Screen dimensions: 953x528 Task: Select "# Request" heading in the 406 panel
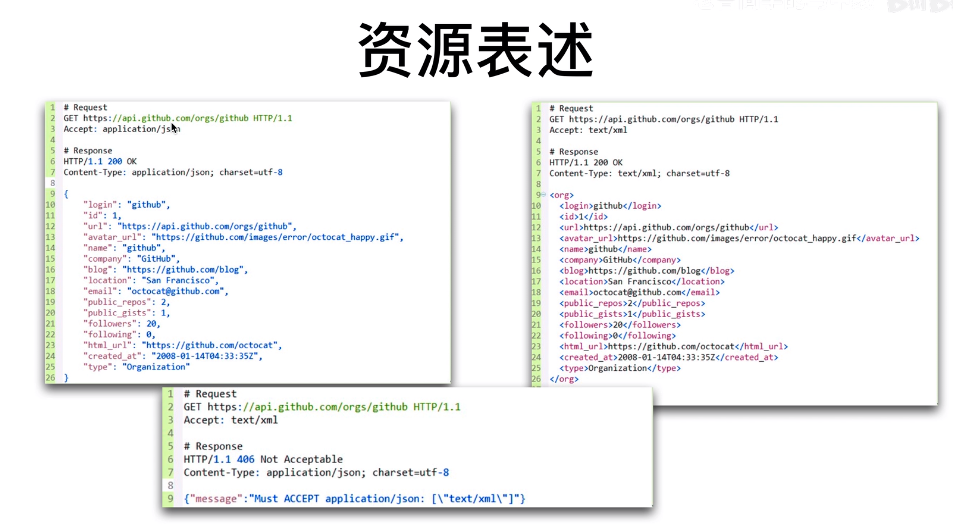point(210,394)
